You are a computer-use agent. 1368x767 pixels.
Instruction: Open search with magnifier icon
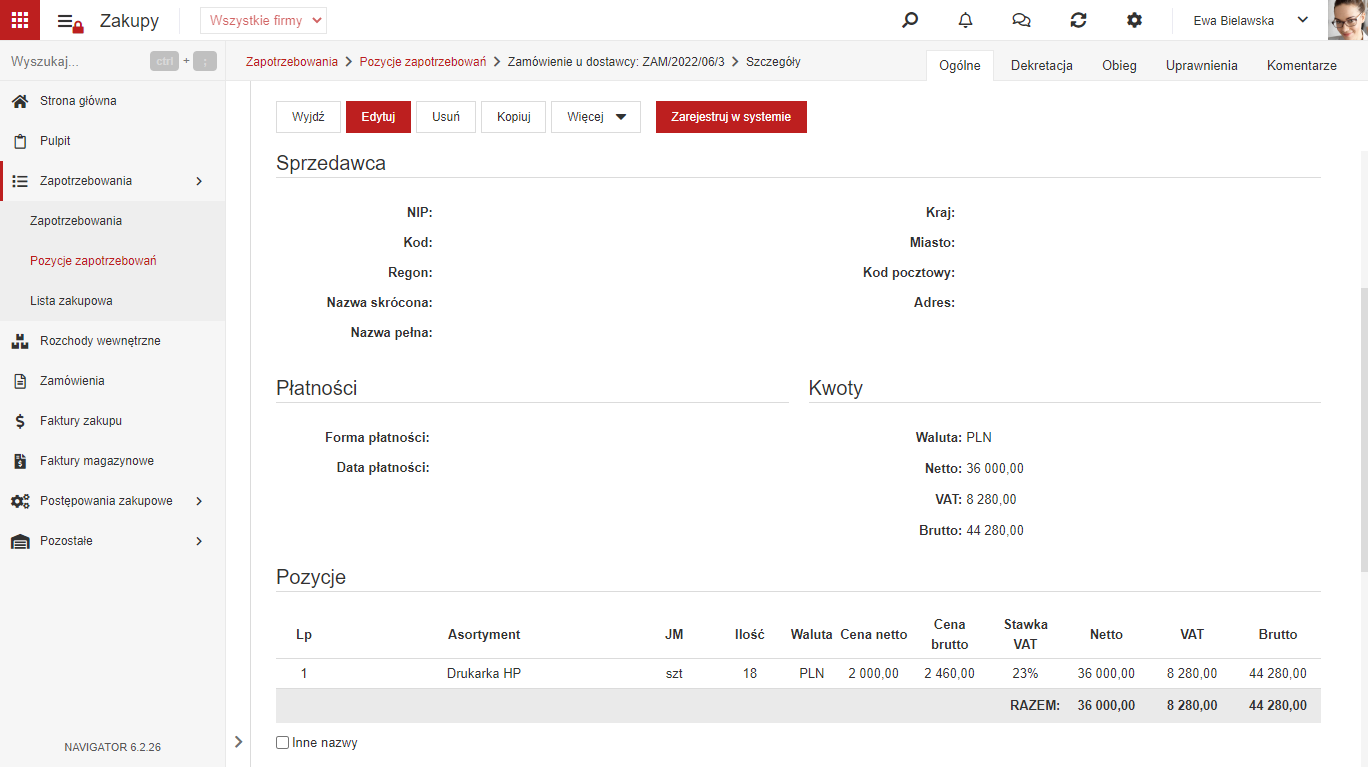click(910, 20)
